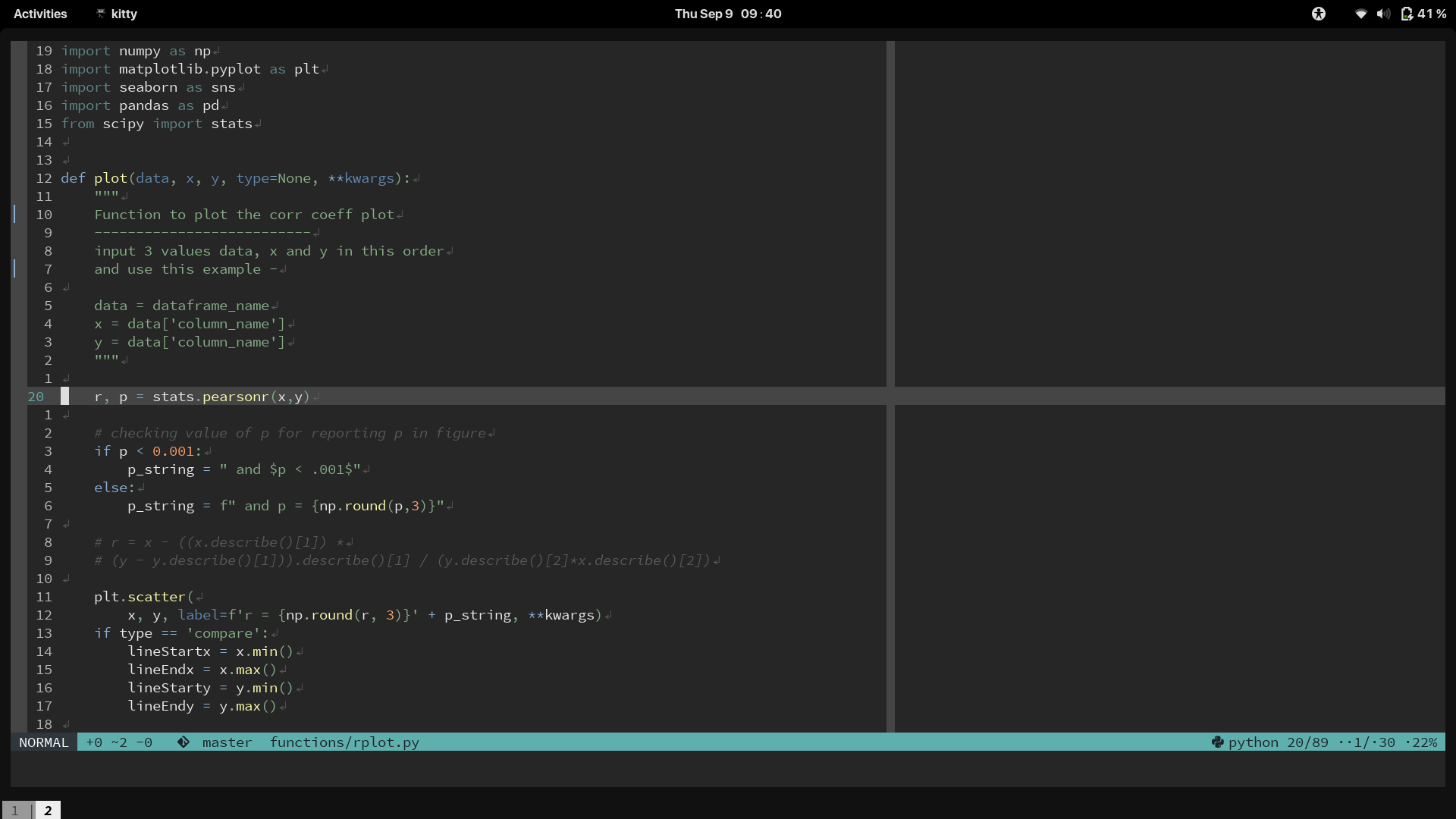This screenshot has width=1456, height=819.
Task: Click the Python filetype icon in statusline
Action: pos(1217,742)
